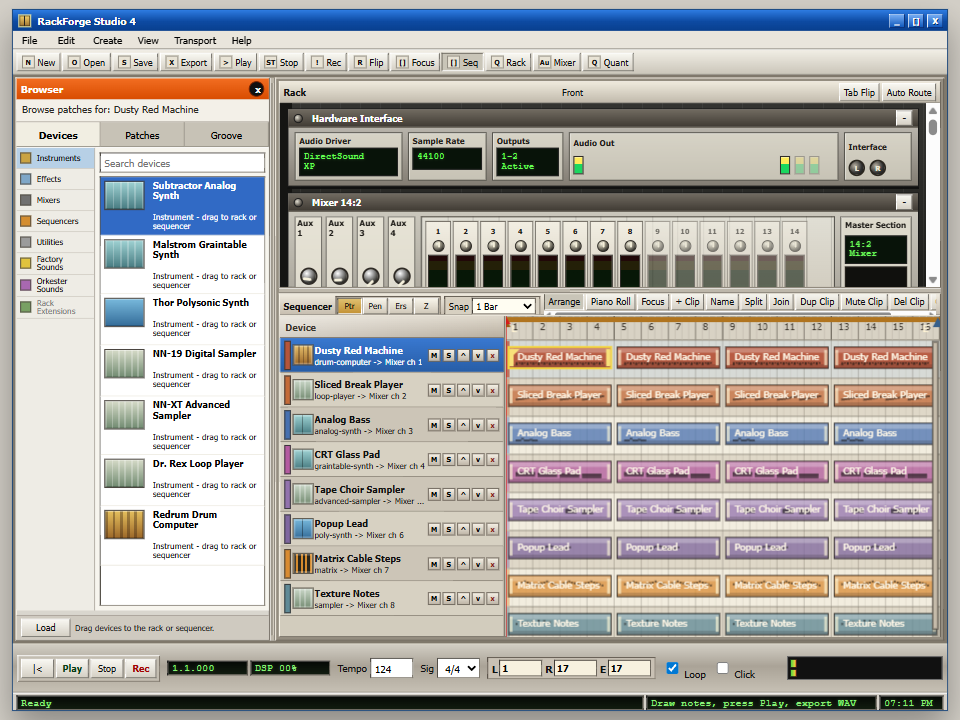960x720 pixels.
Task: Open the Mixer from the toolbar
Action: pyautogui.click(x=557, y=62)
